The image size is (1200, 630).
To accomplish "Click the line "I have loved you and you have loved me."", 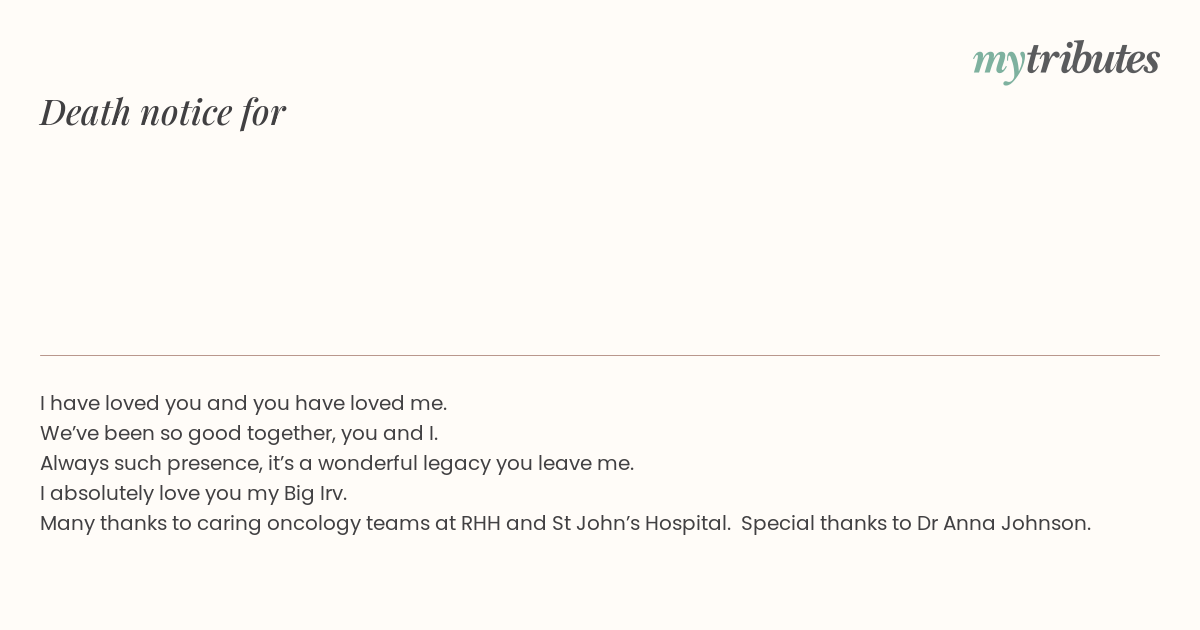I will pyautogui.click(x=243, y=403).
